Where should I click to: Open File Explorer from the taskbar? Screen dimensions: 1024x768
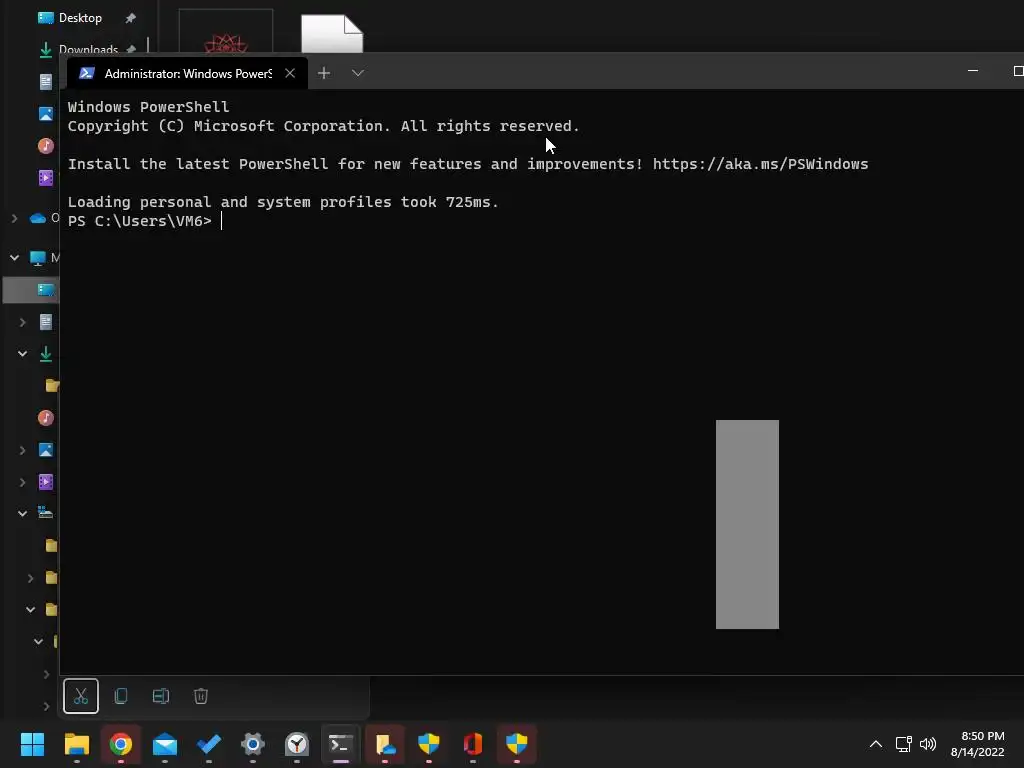[x=76, y=744]
